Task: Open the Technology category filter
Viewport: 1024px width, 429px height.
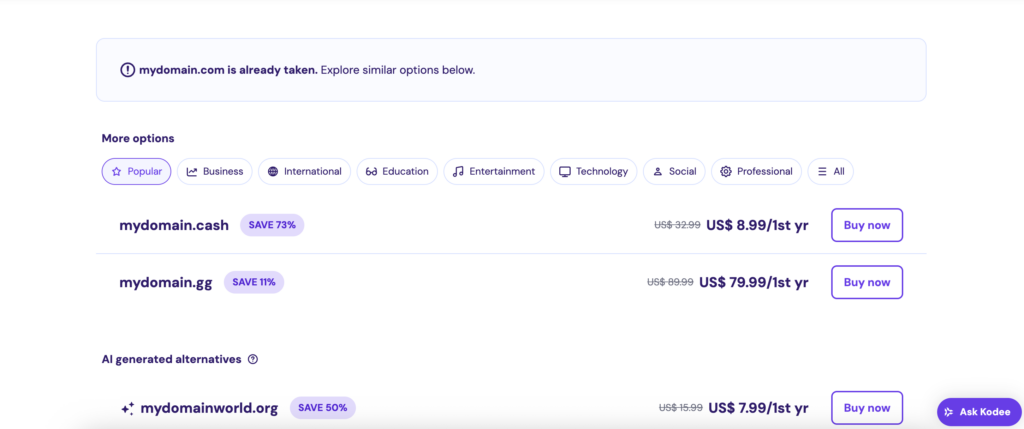Action: point(593,171)
